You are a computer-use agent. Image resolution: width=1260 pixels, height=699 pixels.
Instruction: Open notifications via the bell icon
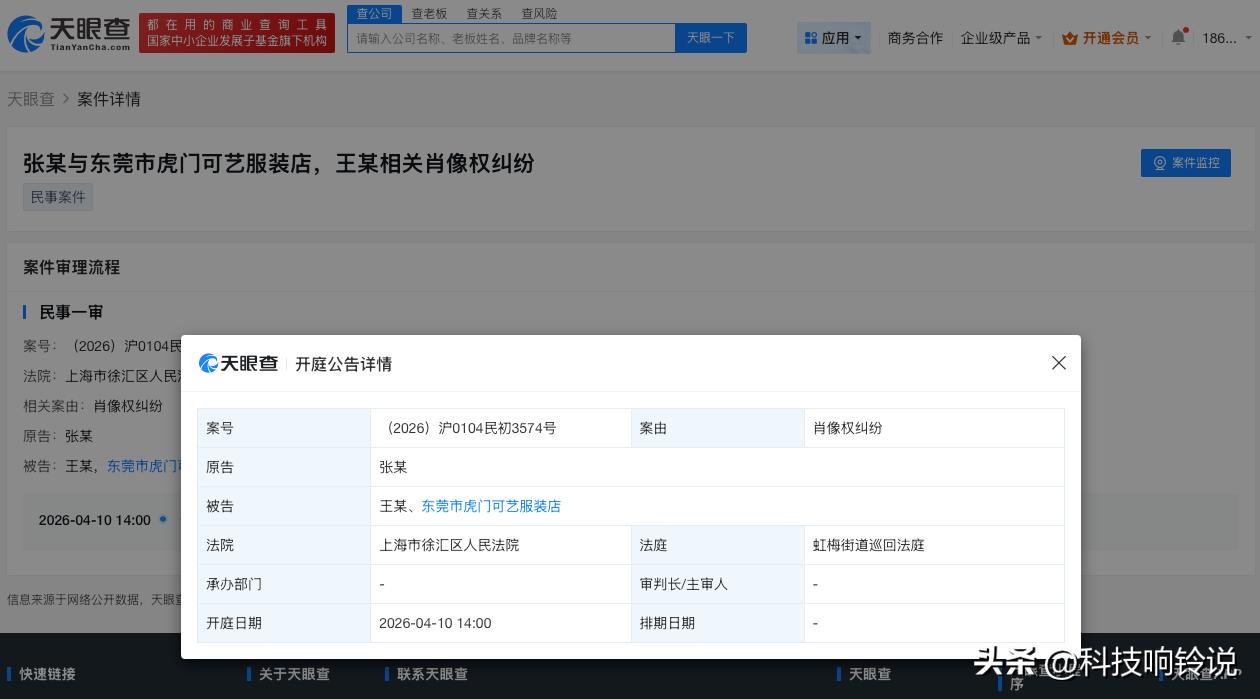coord(1178,37)
